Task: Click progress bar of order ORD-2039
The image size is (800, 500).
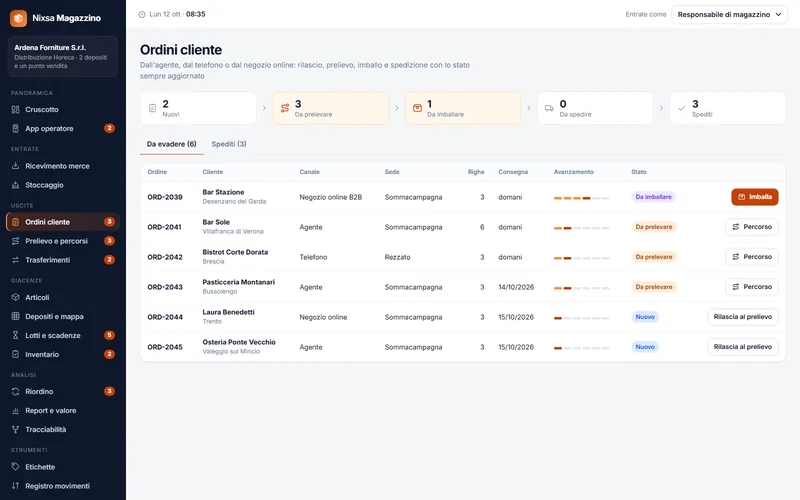Action: (582, 198)
